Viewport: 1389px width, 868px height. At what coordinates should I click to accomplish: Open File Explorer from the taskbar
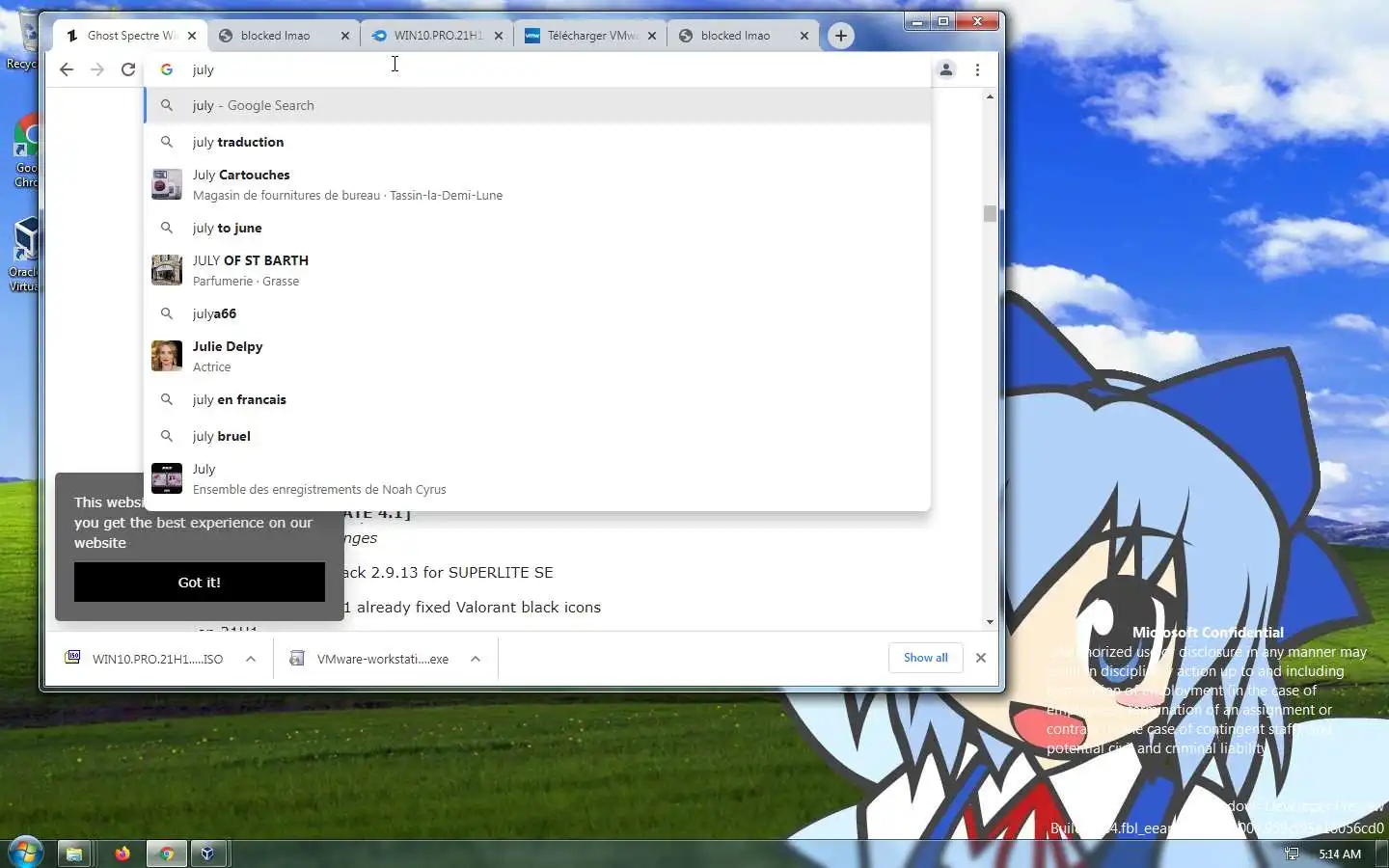(73, 854)
